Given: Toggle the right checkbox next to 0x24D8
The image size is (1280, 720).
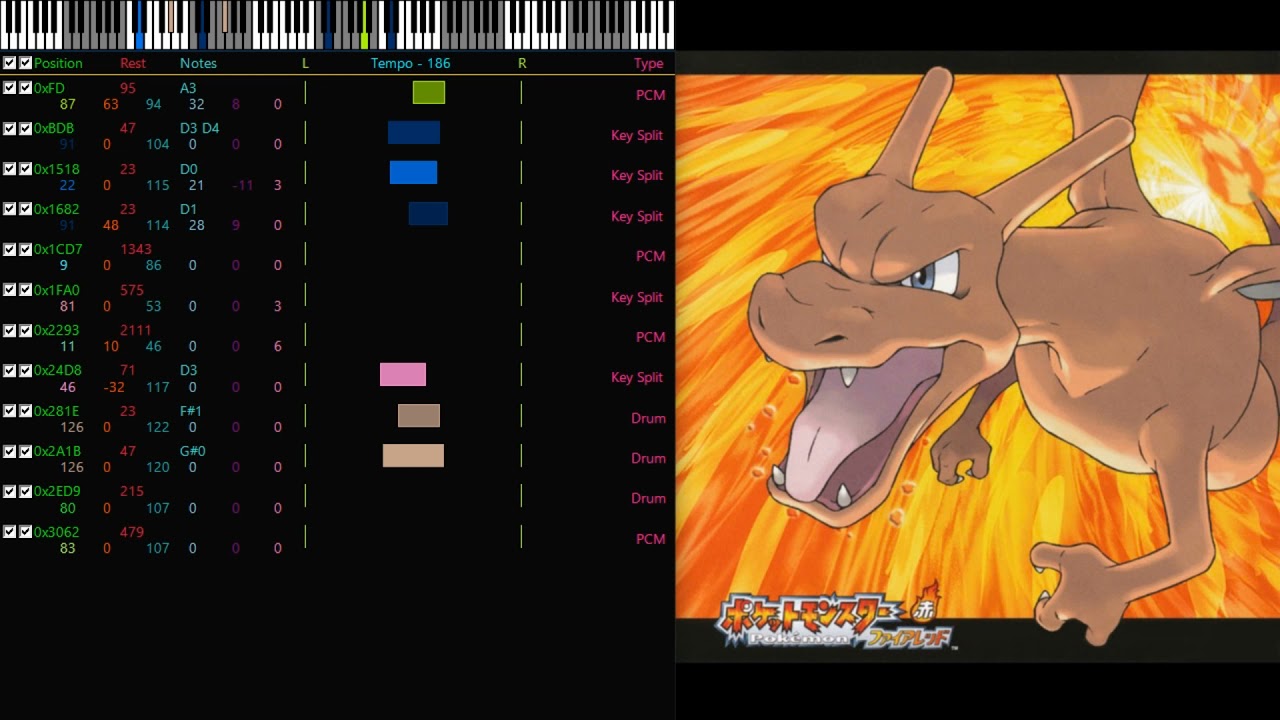Looking at the screenshot, I should tap(25, 370).
